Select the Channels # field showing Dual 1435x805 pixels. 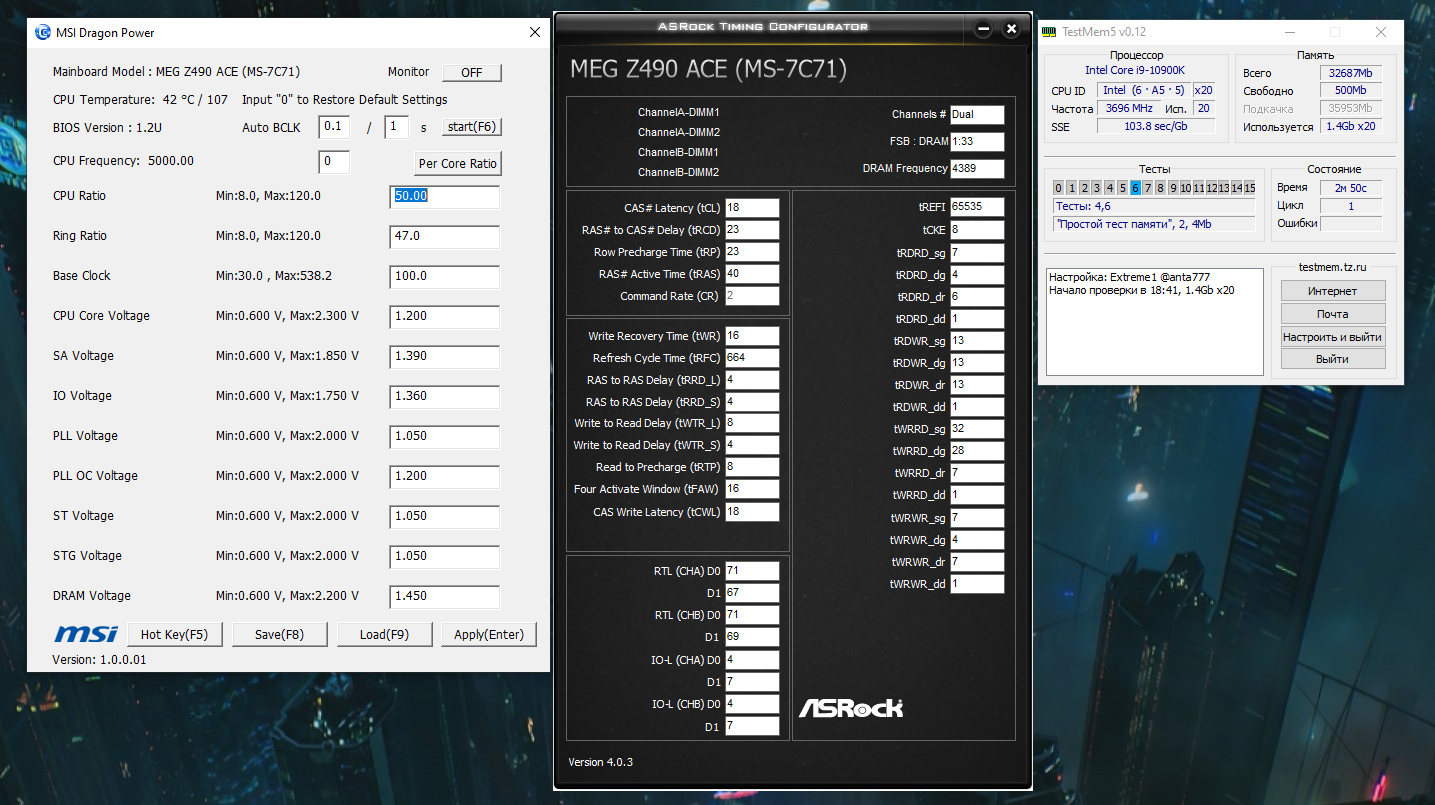tap(977, 115)
